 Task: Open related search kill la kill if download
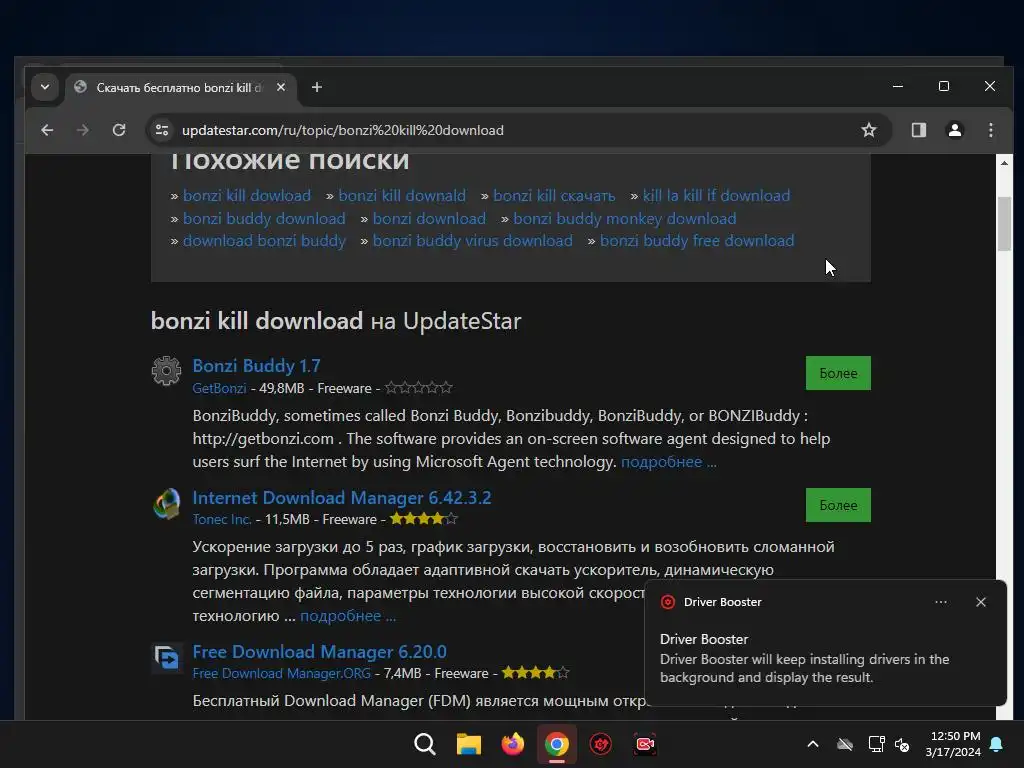[716, 195]
